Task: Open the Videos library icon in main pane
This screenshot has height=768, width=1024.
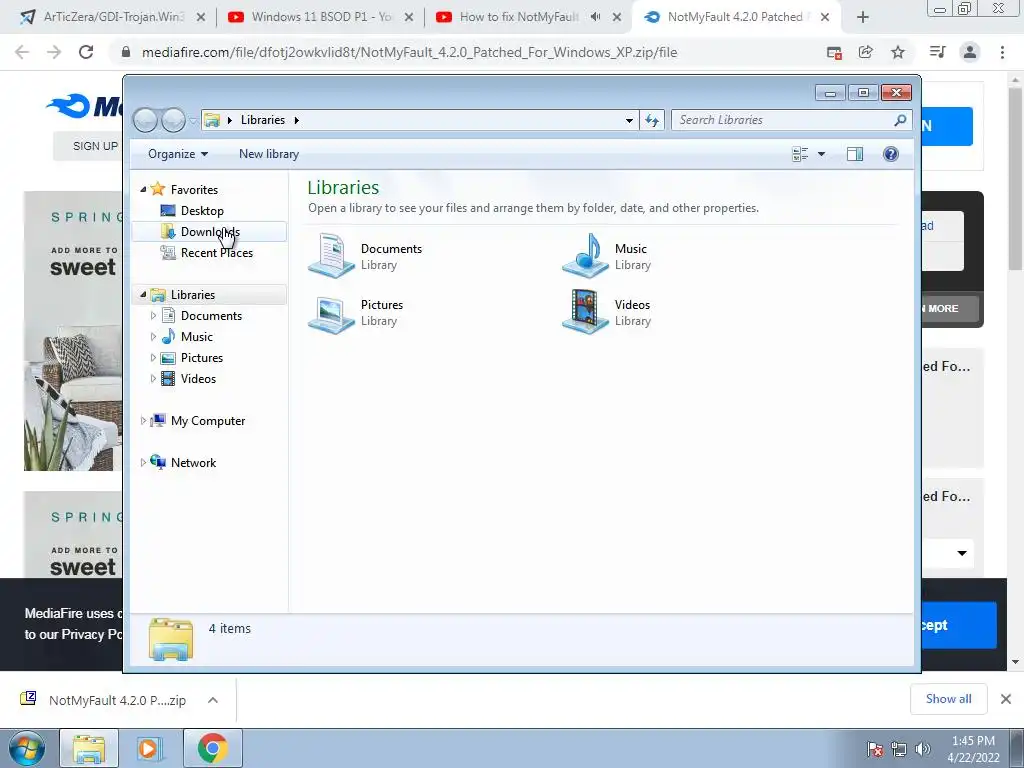Action: [x=585, y=312]
